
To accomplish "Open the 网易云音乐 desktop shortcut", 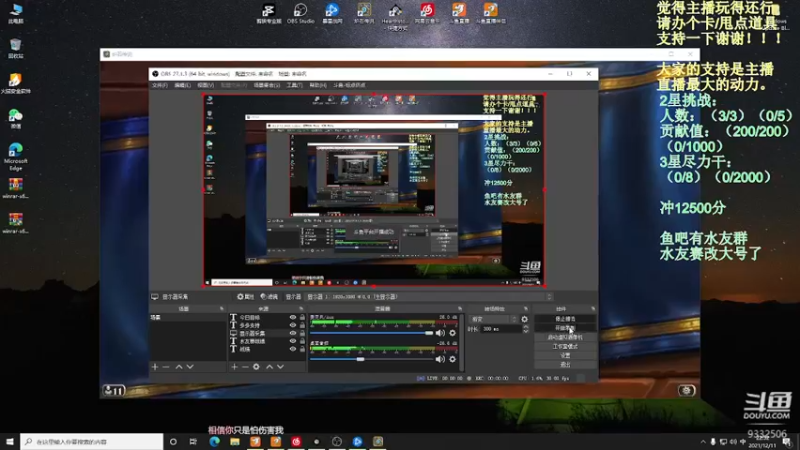I will [427, 13].
